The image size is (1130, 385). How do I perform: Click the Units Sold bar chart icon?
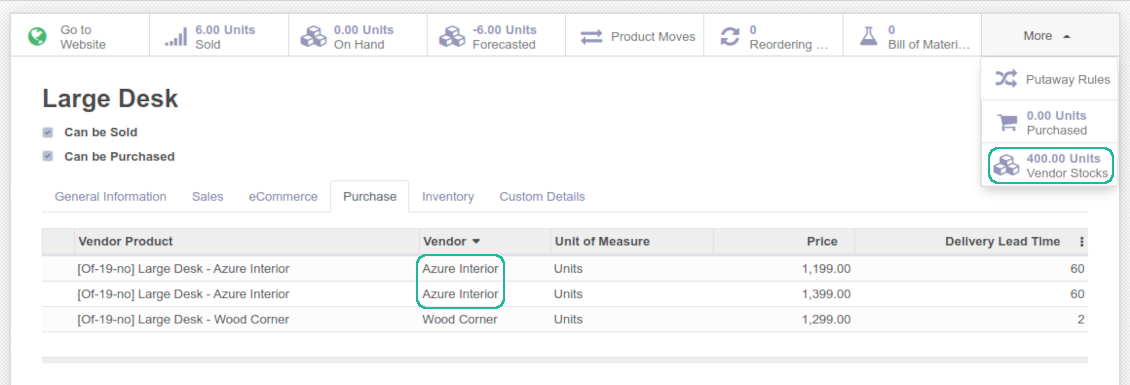coord(176,37)
